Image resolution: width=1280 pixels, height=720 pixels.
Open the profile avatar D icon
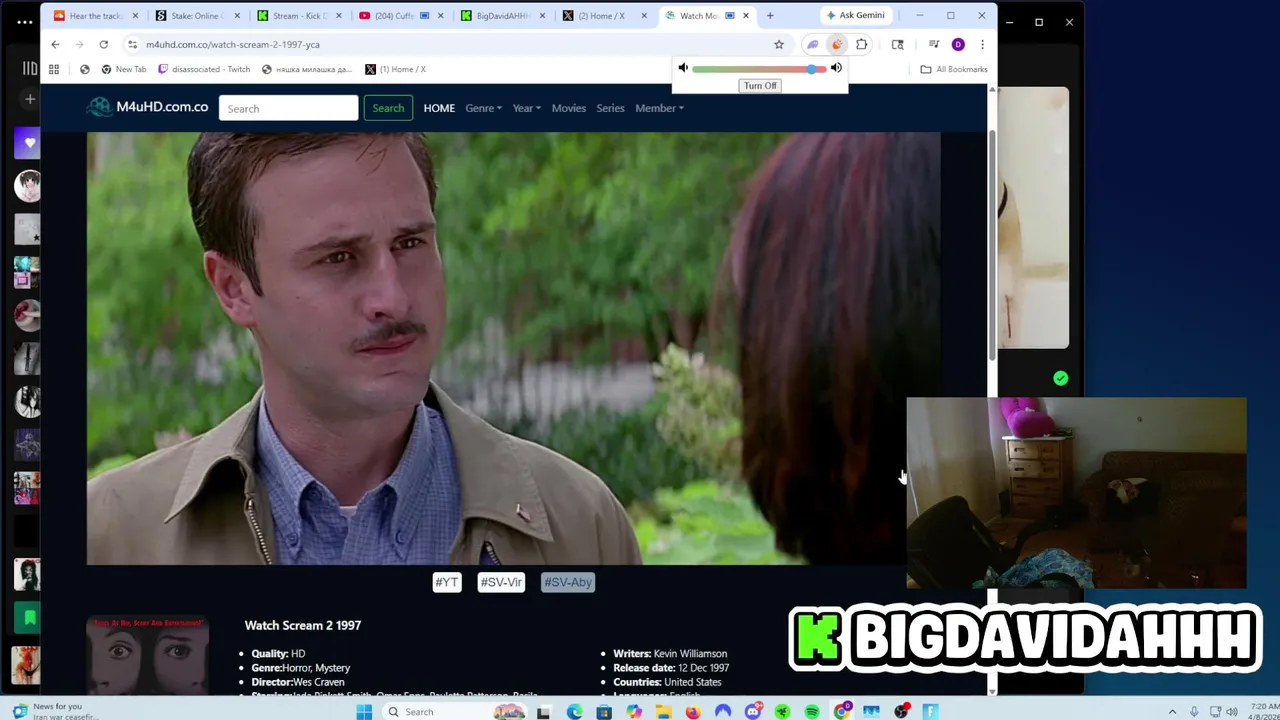pos(958,44)
